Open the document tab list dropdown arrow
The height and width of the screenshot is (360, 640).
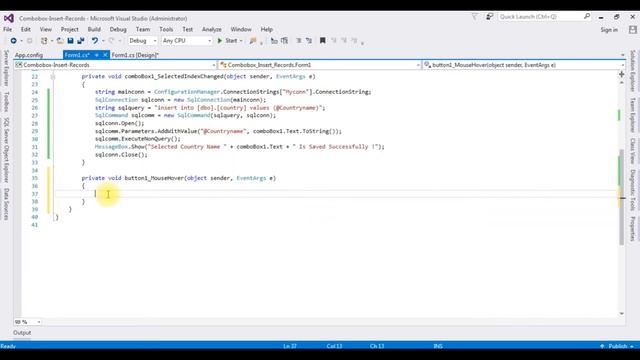point(622,55)
